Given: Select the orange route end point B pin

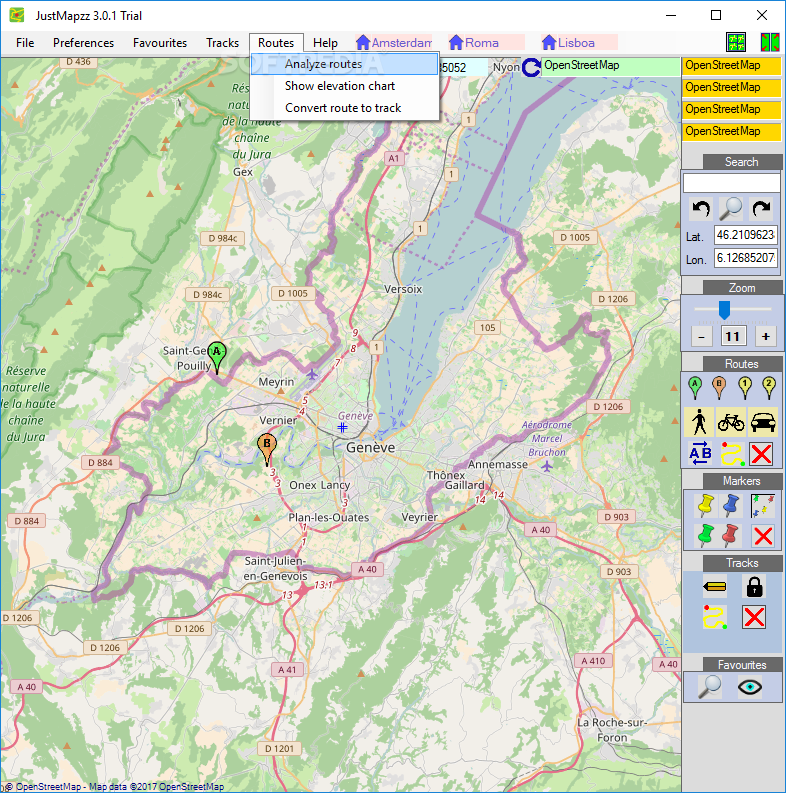Looking at the screenshot, I should point(719,387).
